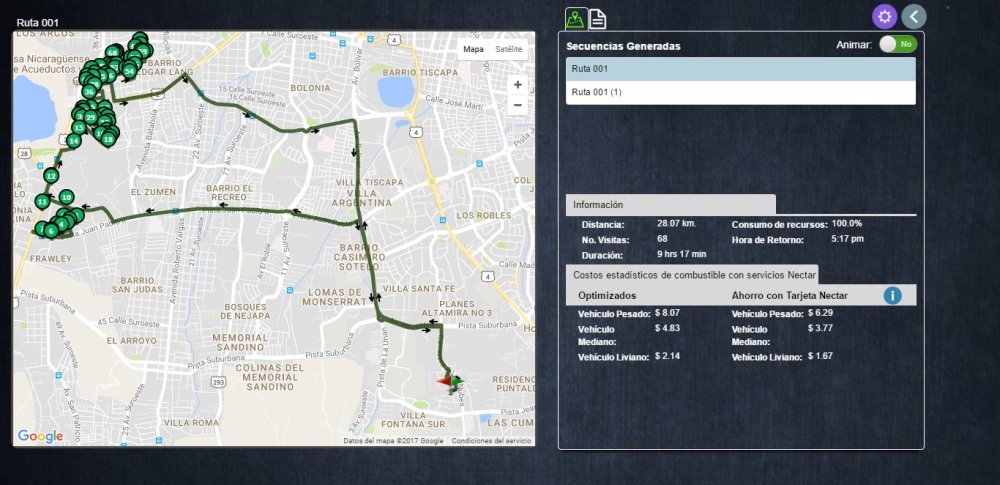Click map stop marker 36
Image resolution: width=1000 pixels, height=485 pixels.
point(89,92)
